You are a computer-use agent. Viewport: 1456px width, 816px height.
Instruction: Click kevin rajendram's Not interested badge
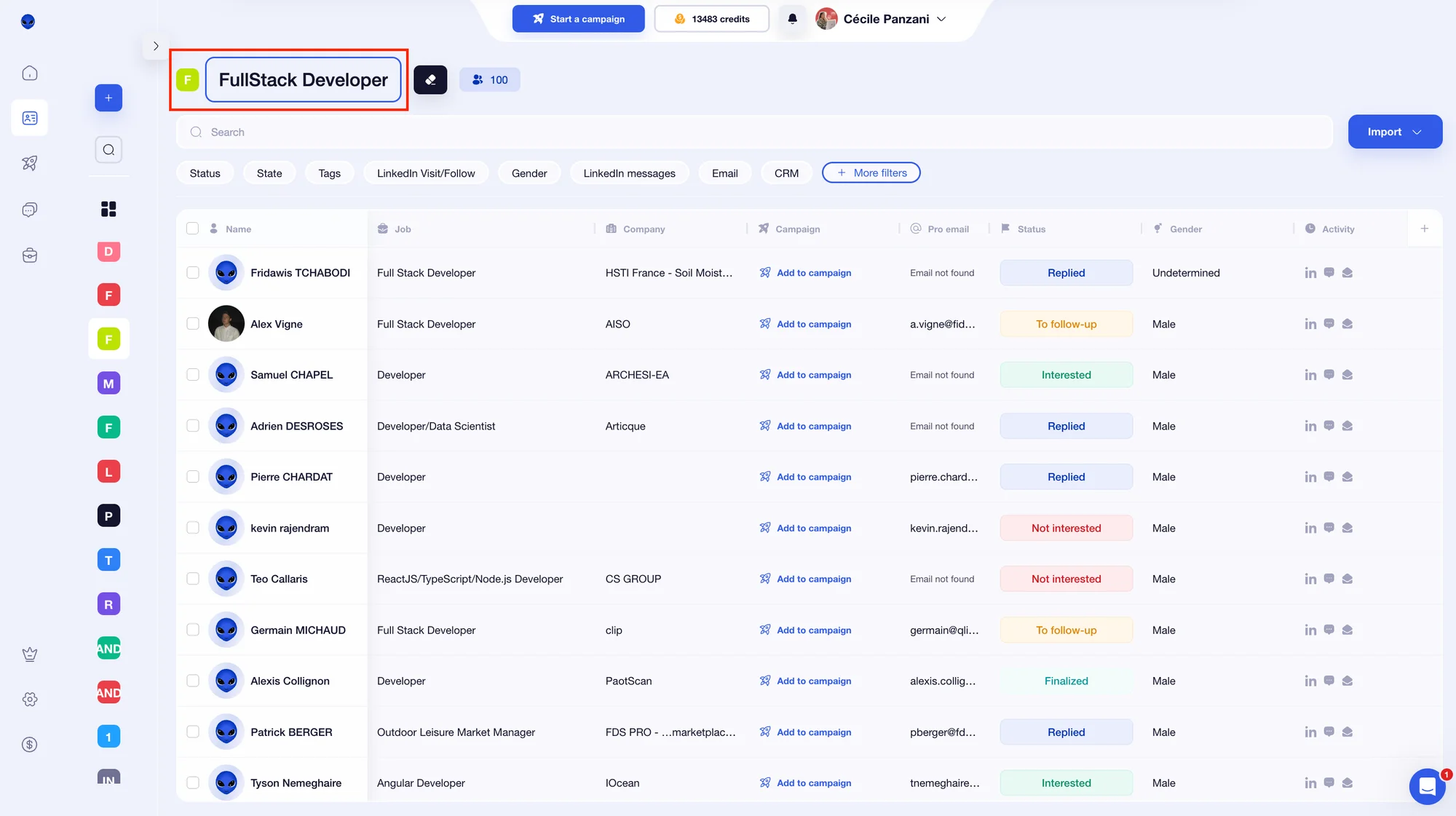[1066, 528]
